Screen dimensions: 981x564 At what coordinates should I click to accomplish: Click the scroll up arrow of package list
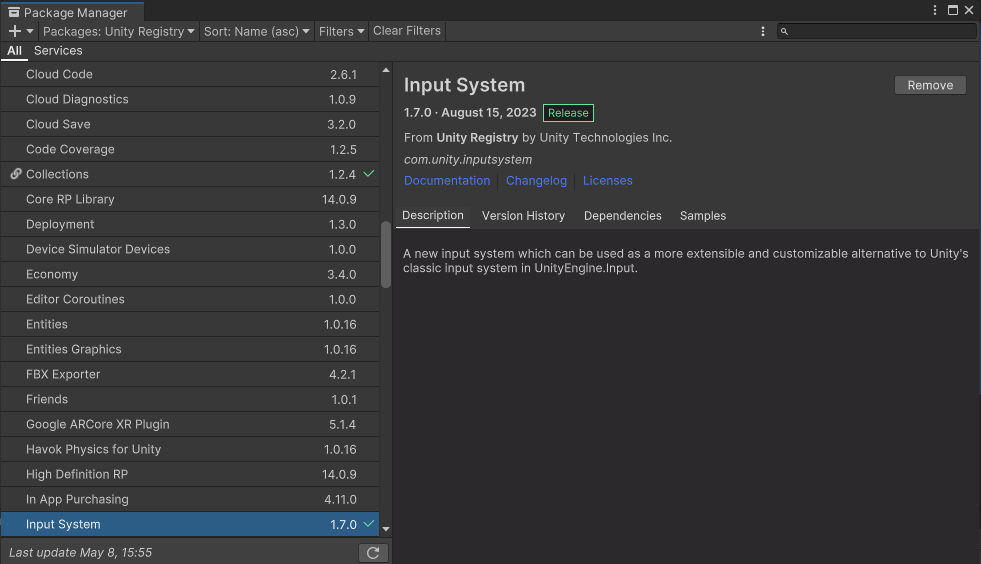click(x=386, y=70)
